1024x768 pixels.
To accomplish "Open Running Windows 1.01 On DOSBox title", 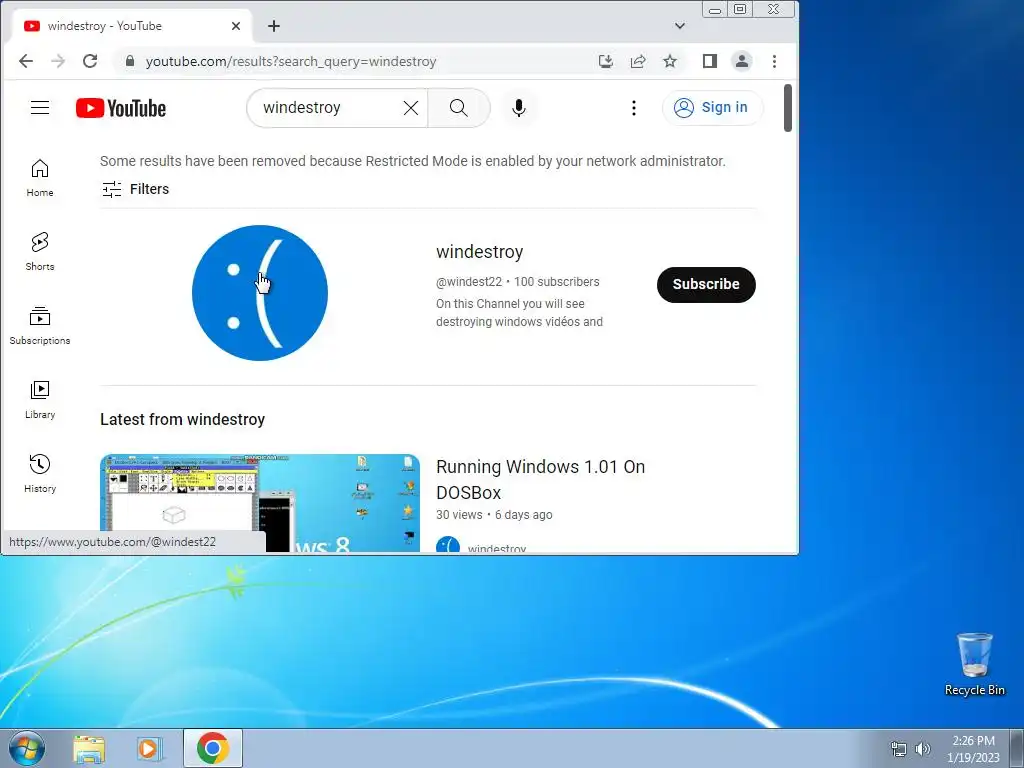I will pyautogui.click(x=540, y=479).
